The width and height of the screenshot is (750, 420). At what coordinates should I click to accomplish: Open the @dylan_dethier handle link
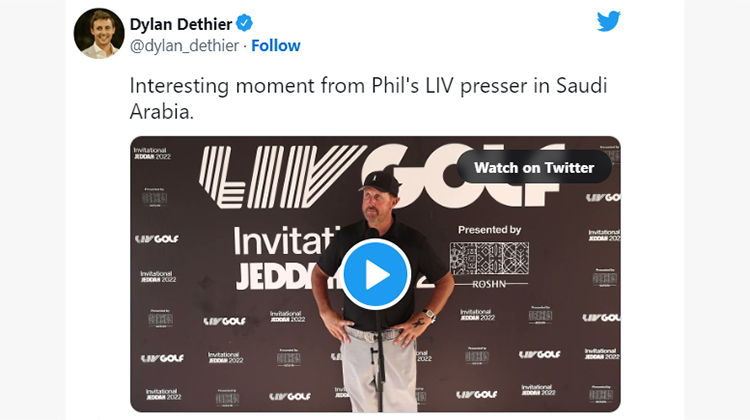pos(184,45)
